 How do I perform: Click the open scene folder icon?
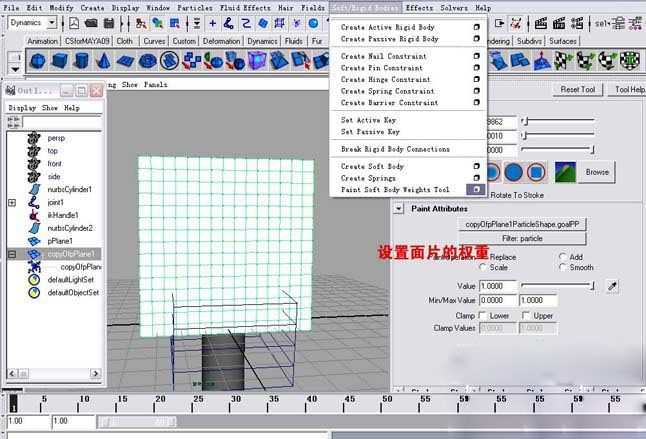click(x=91, y=23)
